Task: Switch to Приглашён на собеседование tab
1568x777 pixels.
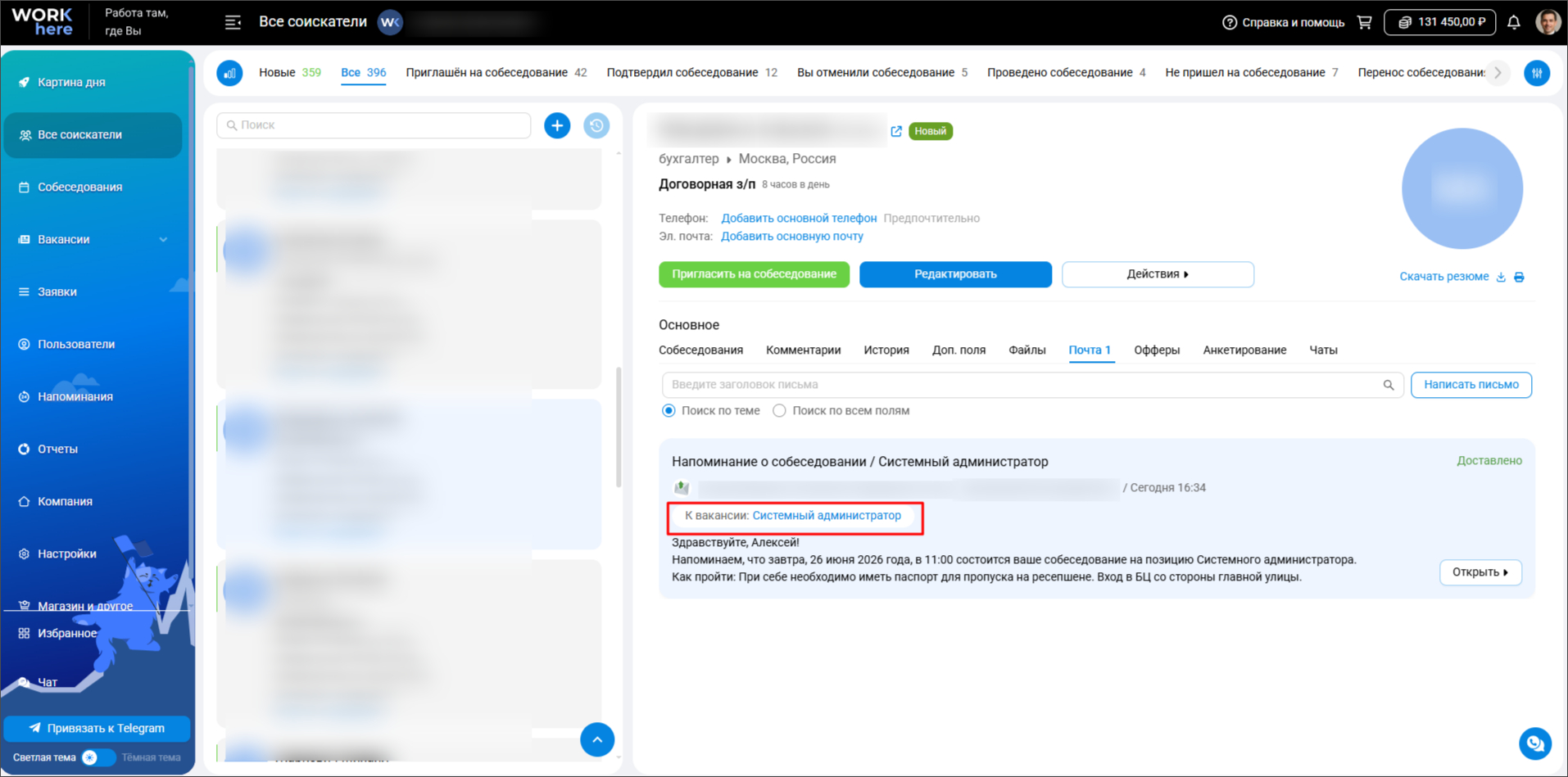Action: coord(496,72)
